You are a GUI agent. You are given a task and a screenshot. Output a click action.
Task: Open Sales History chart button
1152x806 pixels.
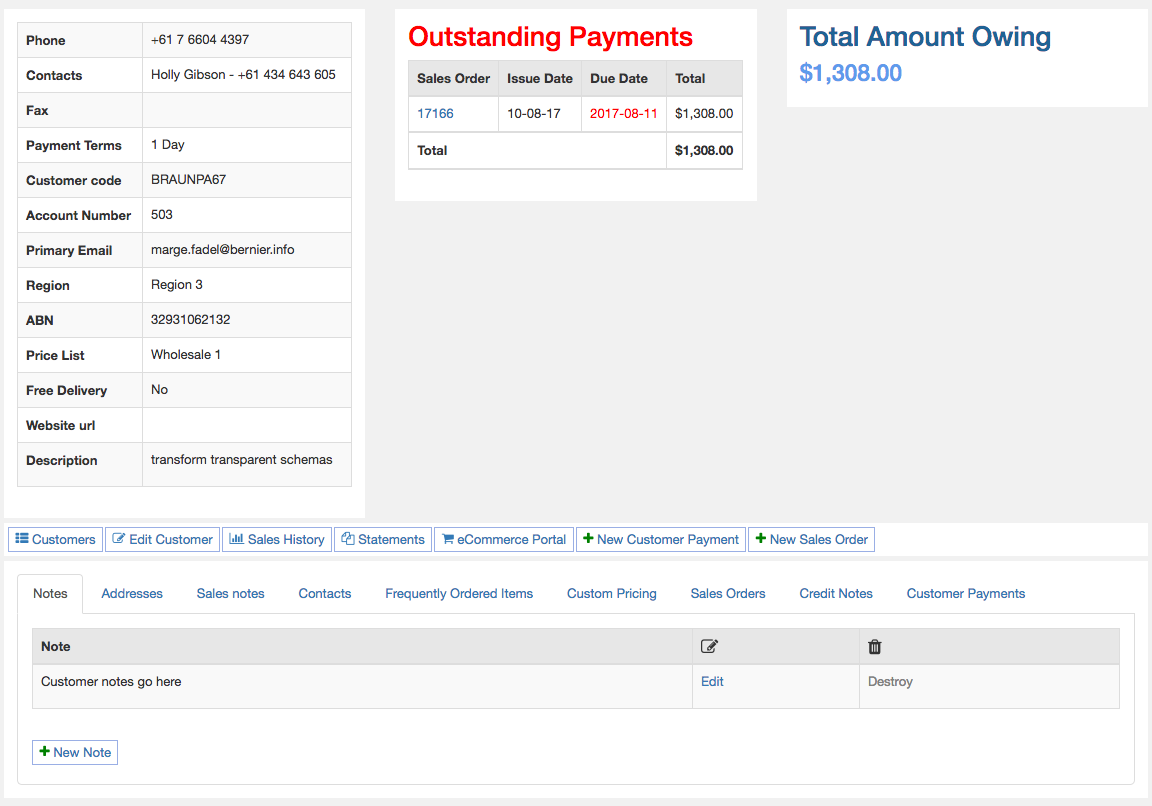277,539
